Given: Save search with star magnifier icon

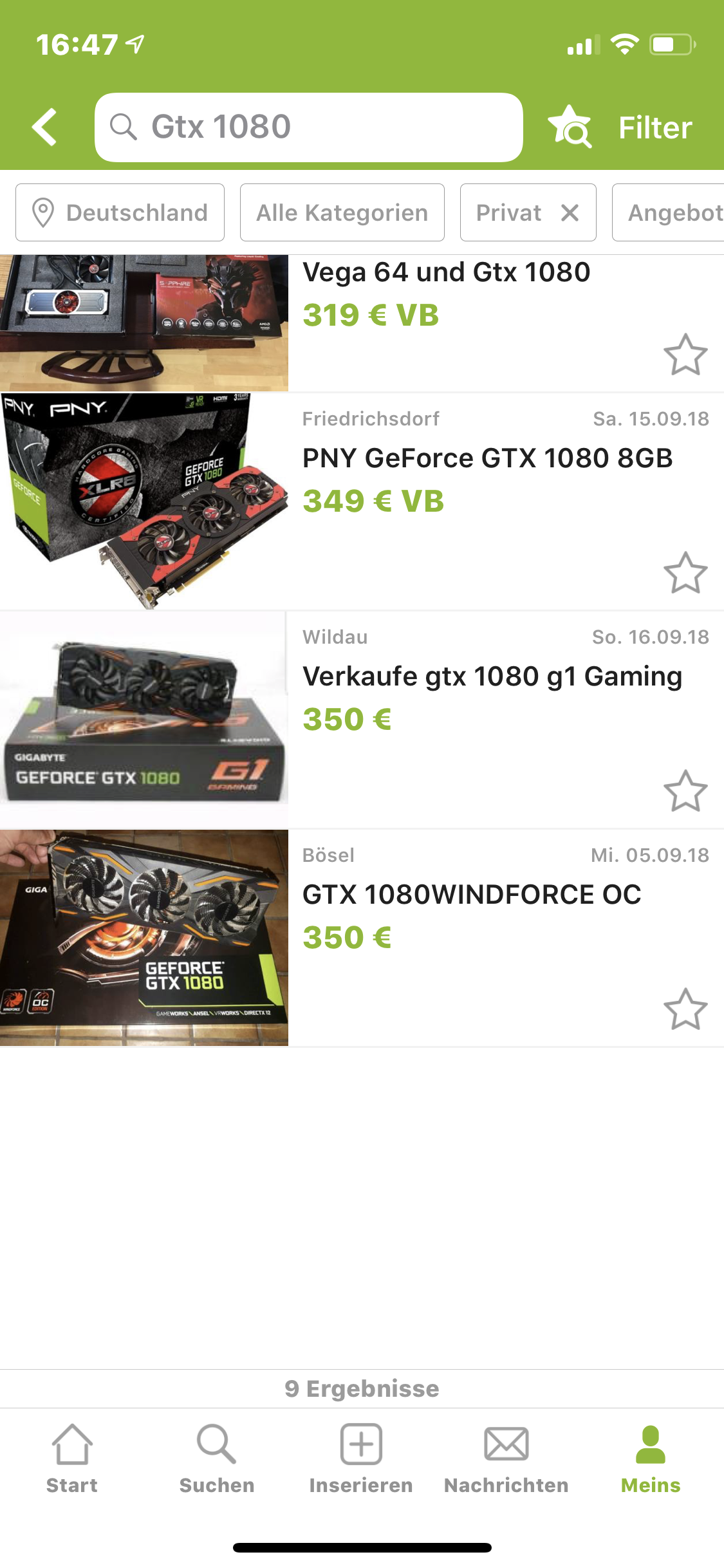Looking at the screenshot, I should 570,127.
